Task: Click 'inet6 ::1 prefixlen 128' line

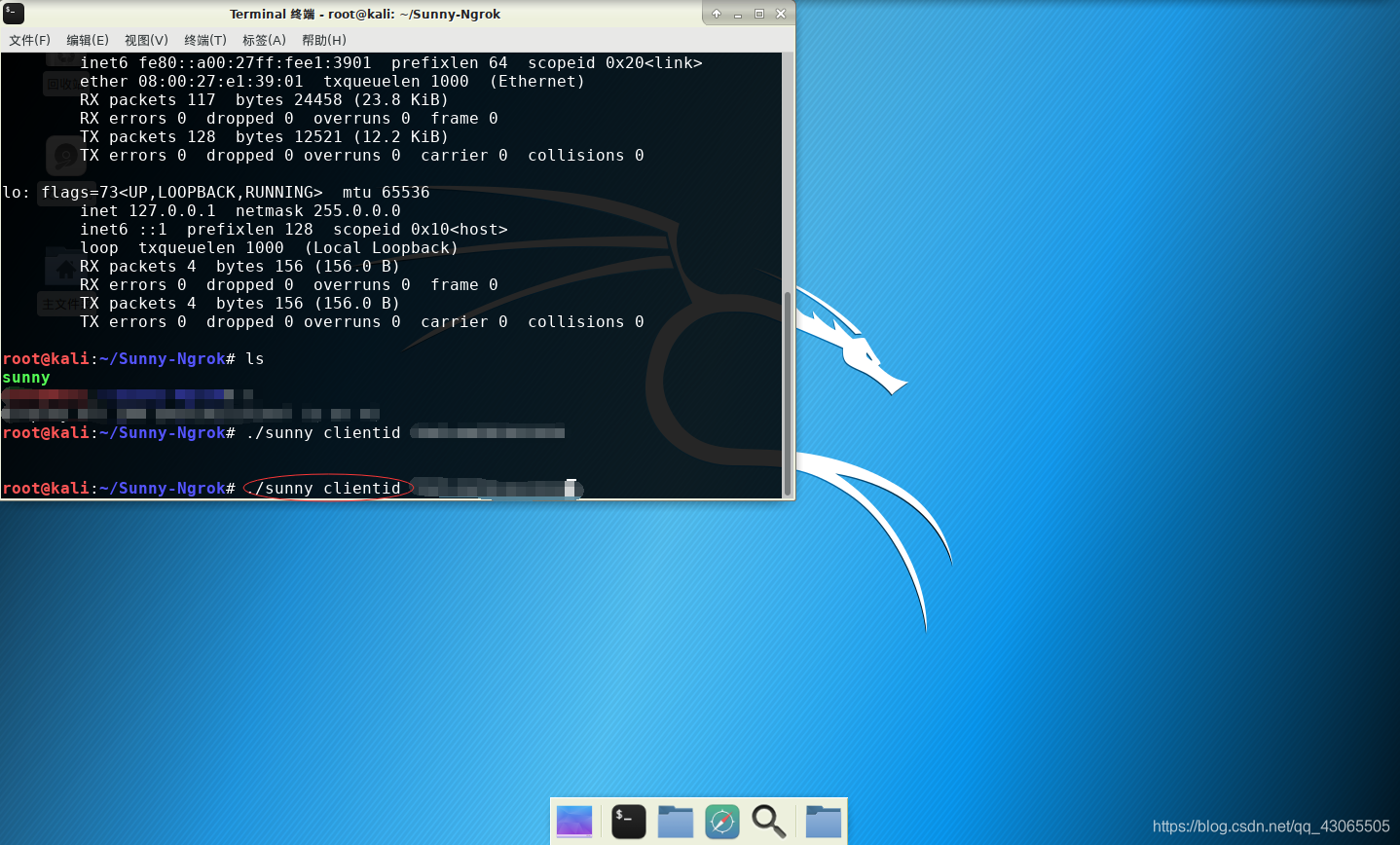Action: click(294, 230)
